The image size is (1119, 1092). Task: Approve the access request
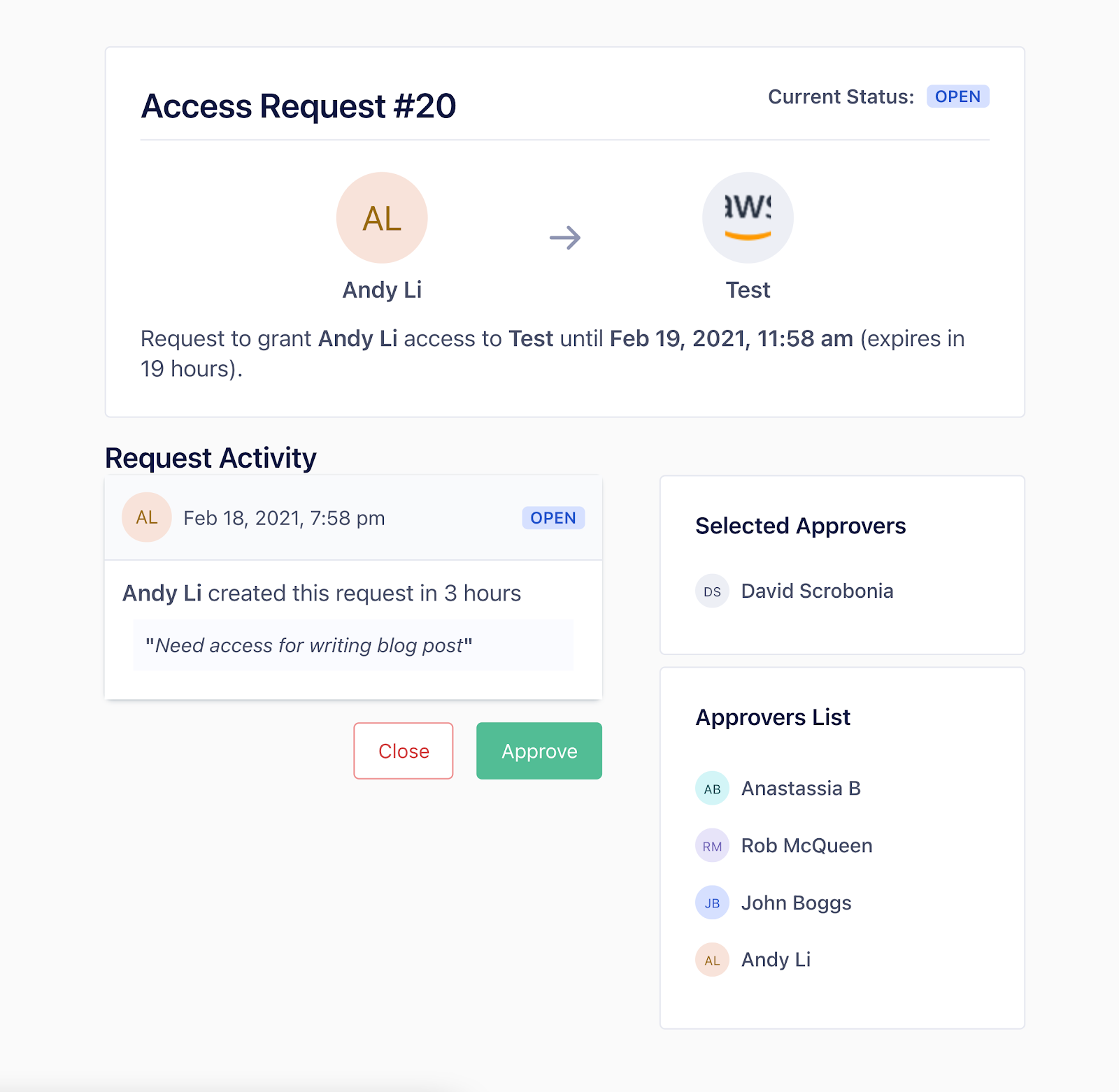[539, 751]
